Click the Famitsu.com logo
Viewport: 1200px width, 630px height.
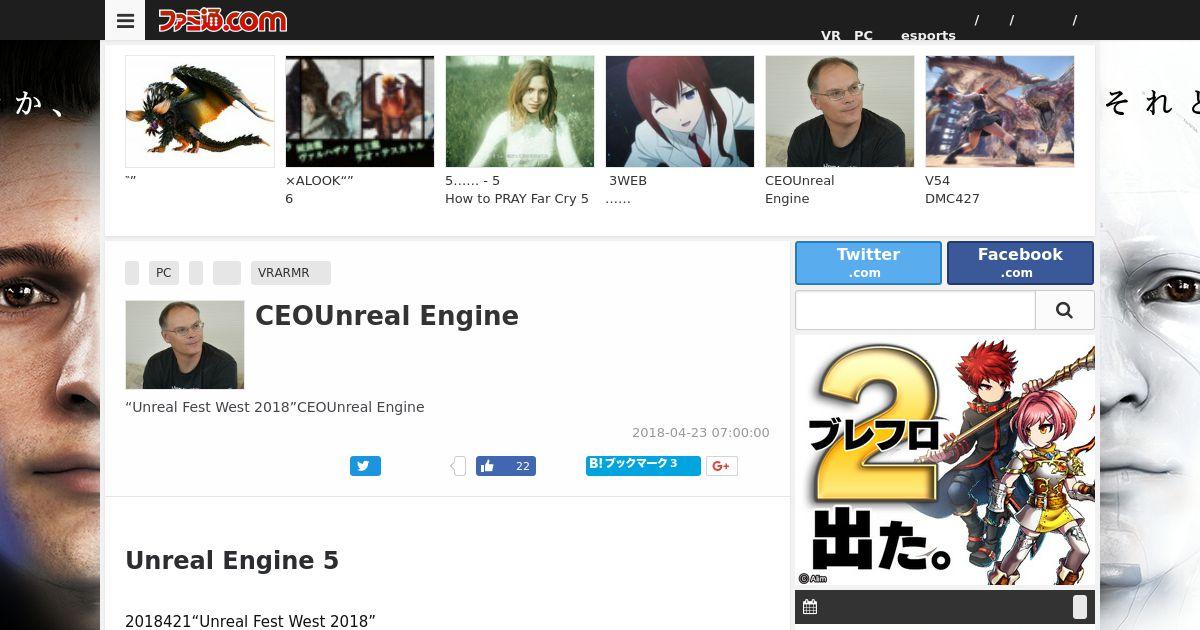click(222, 20)
